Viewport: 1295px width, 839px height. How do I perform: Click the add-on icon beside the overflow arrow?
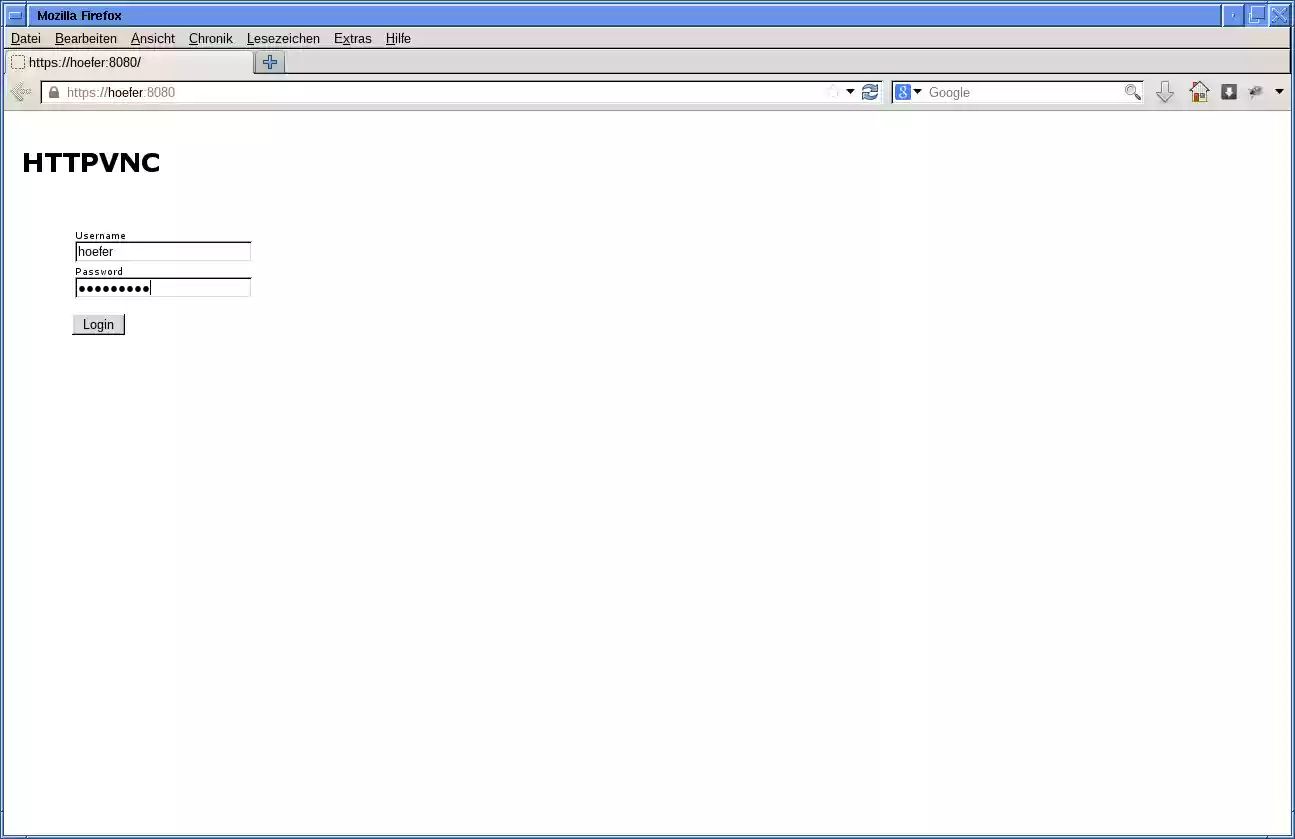click(1256, 92)
